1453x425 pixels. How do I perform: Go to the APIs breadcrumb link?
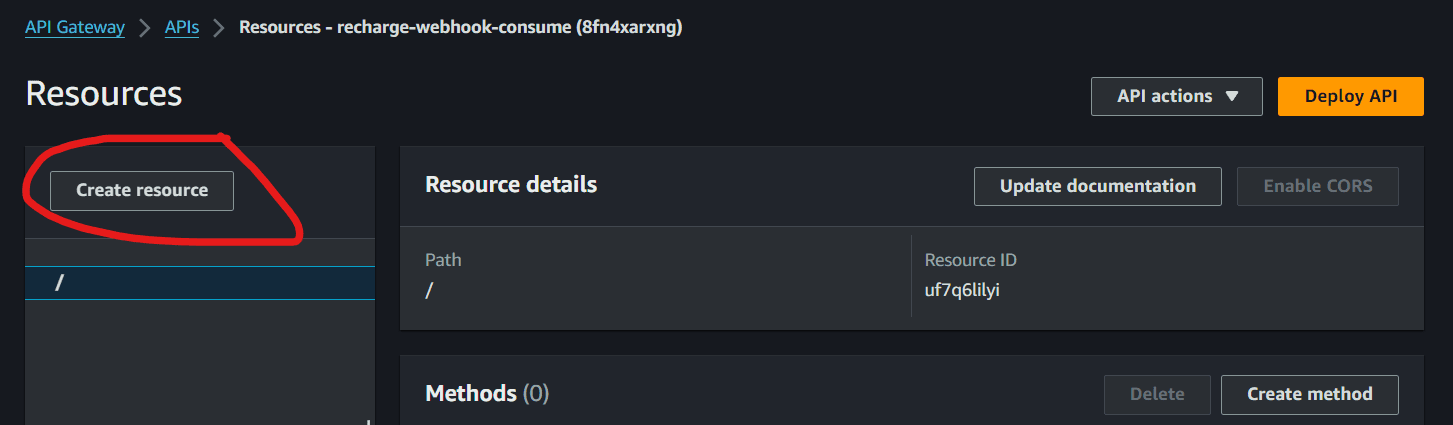pos(182,27)
